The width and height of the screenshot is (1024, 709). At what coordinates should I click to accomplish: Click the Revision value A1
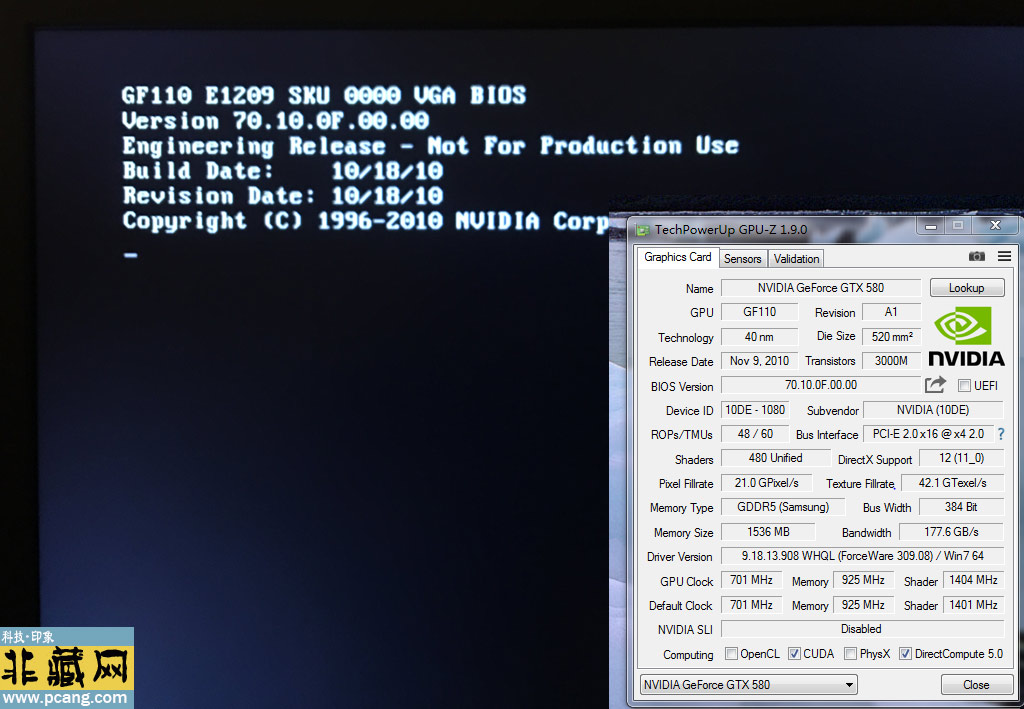pyautogui.click(x=891, y=312)
